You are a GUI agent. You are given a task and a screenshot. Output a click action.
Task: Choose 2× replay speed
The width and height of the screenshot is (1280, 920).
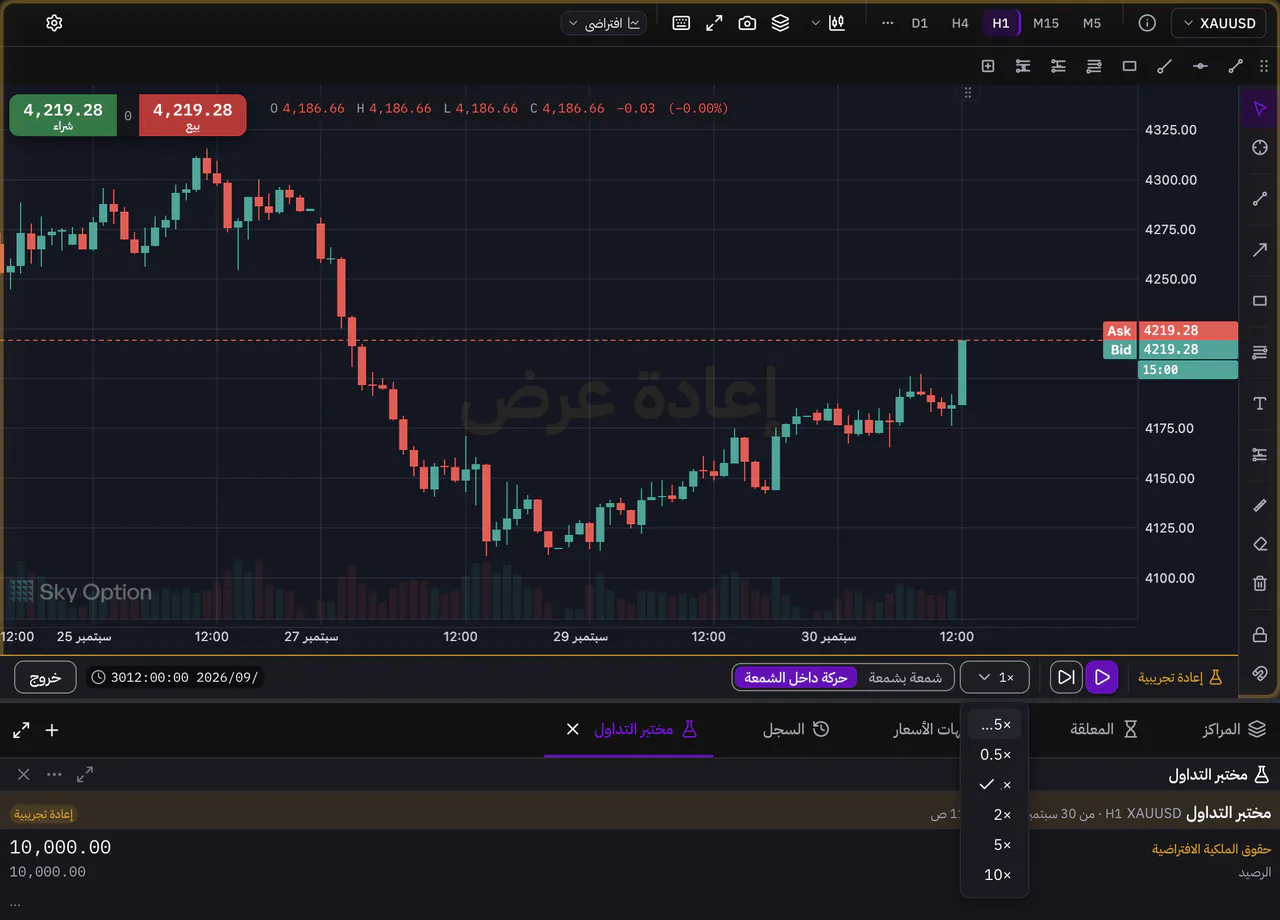994,815
